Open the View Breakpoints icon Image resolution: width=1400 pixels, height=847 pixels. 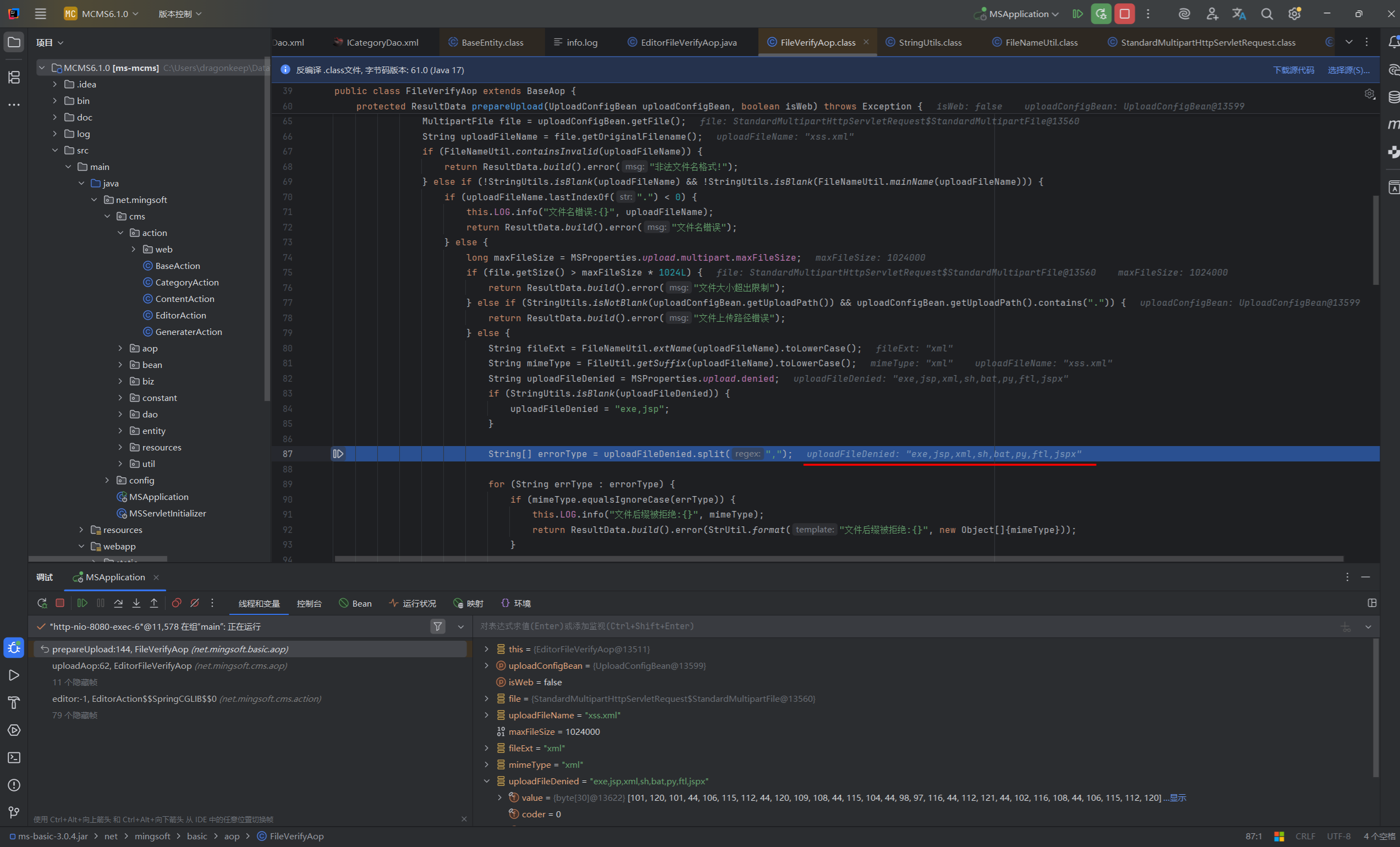(177, 603)
